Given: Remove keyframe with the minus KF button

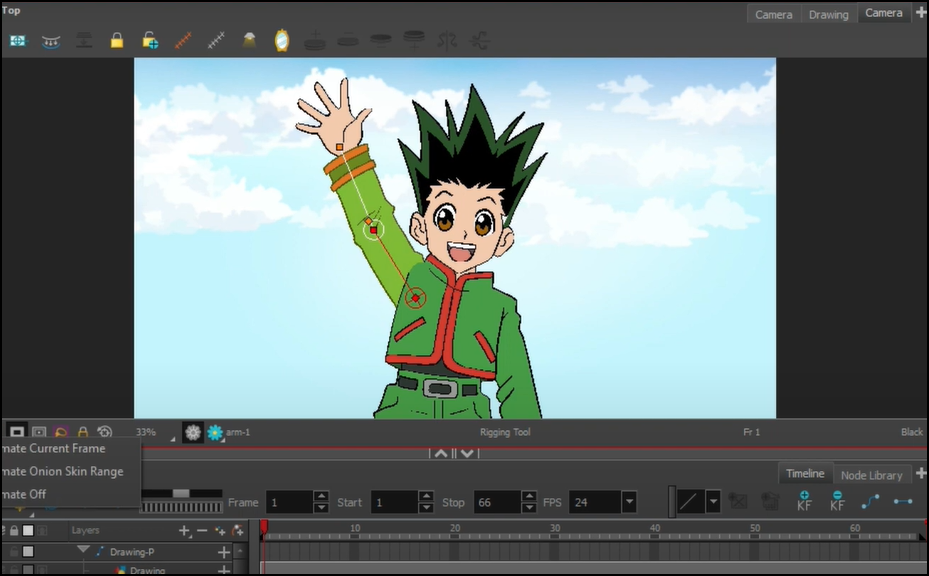Looking at the screenshot, I should coord(837,501).
